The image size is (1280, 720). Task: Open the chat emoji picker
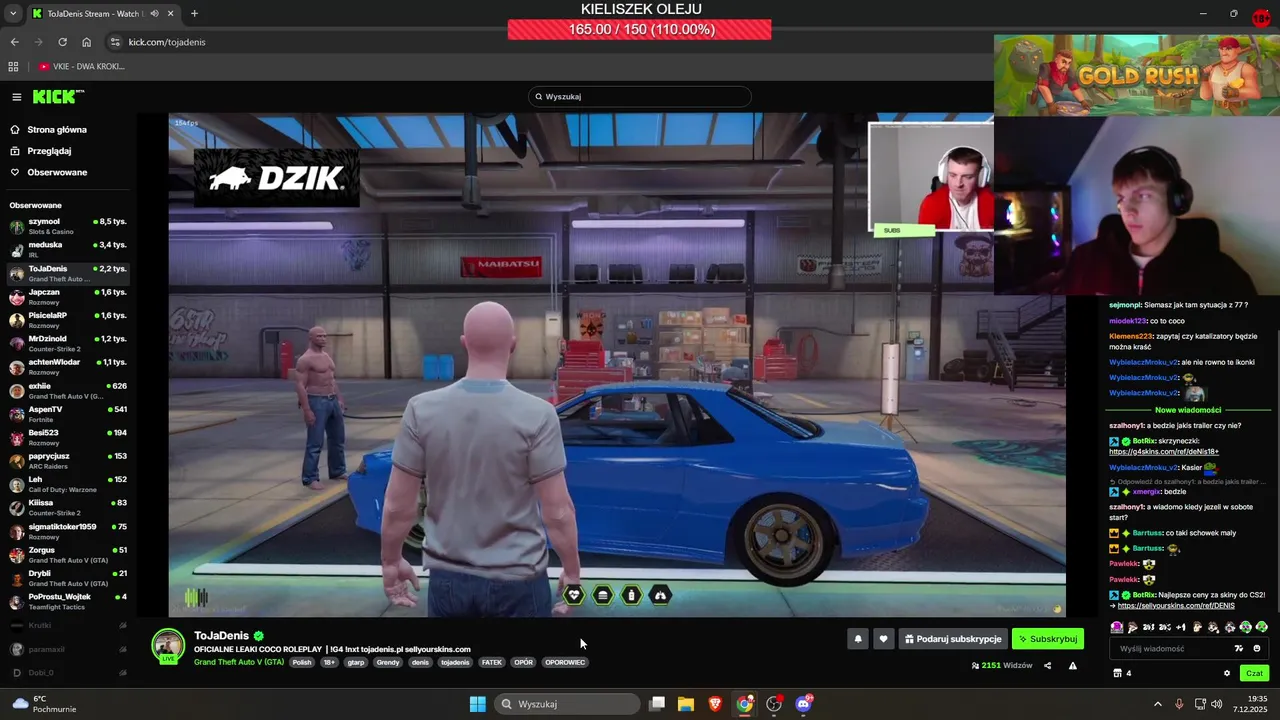tap(1257, 648)
